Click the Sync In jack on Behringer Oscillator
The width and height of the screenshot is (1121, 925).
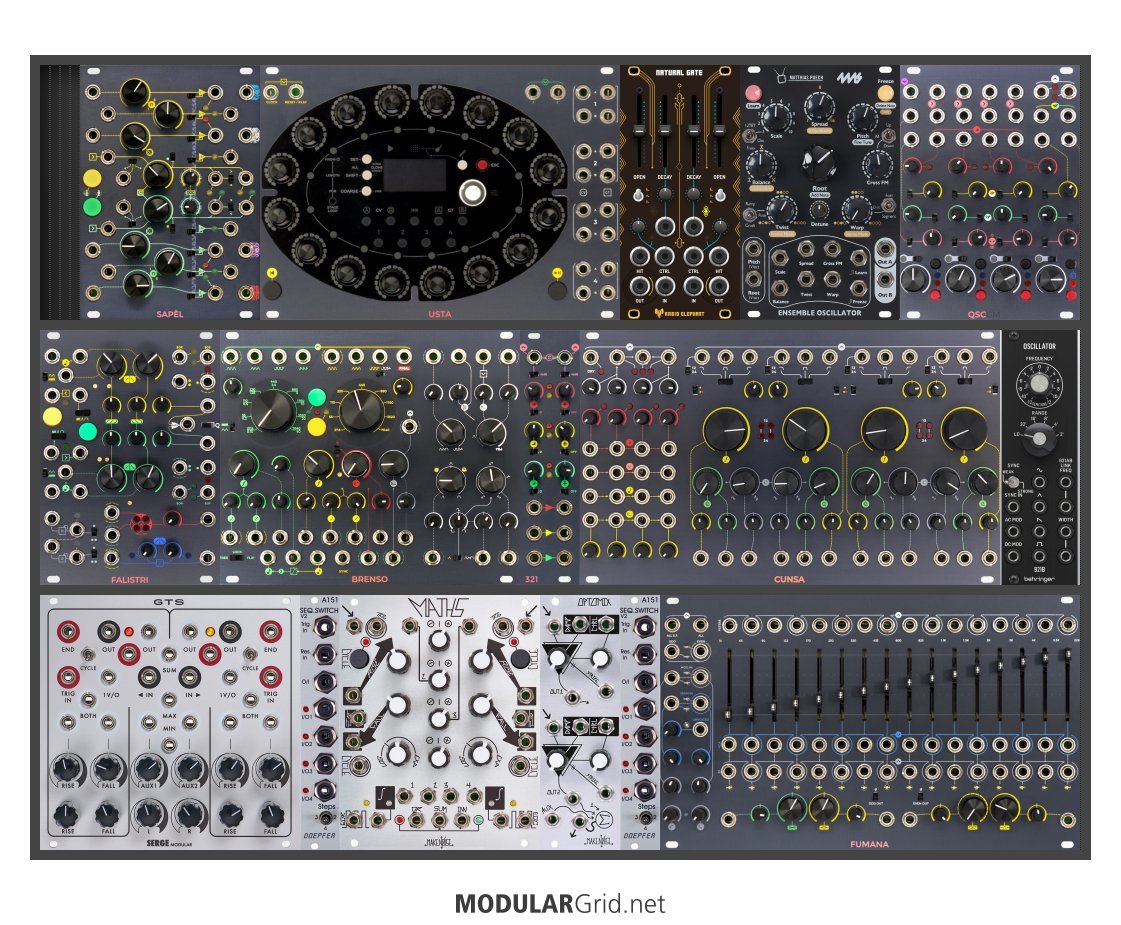coord(1013,506)
